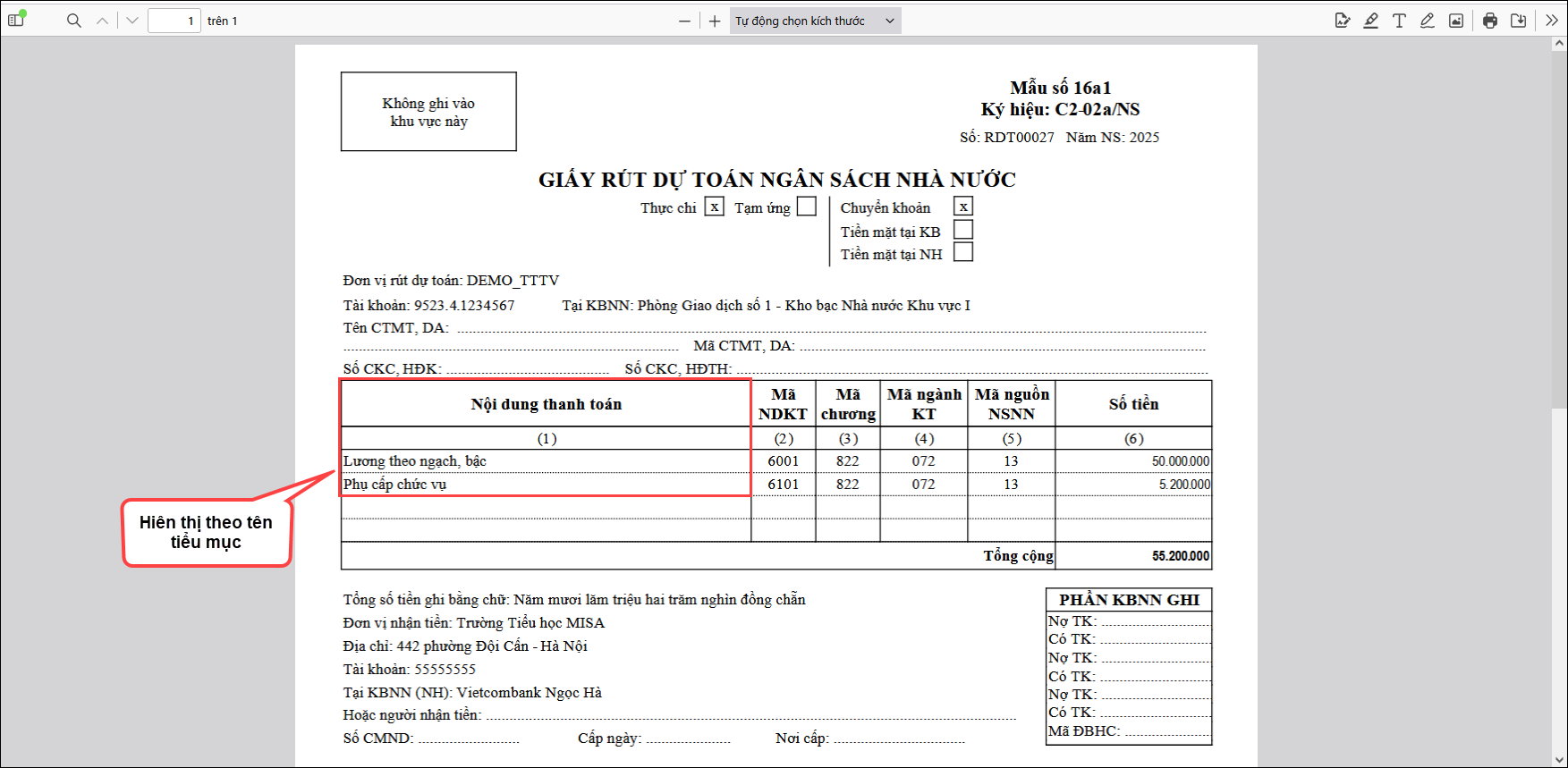Click the 'Số CKC, HĐK' label
The image size is (1568, 768).
pos(392,368)
